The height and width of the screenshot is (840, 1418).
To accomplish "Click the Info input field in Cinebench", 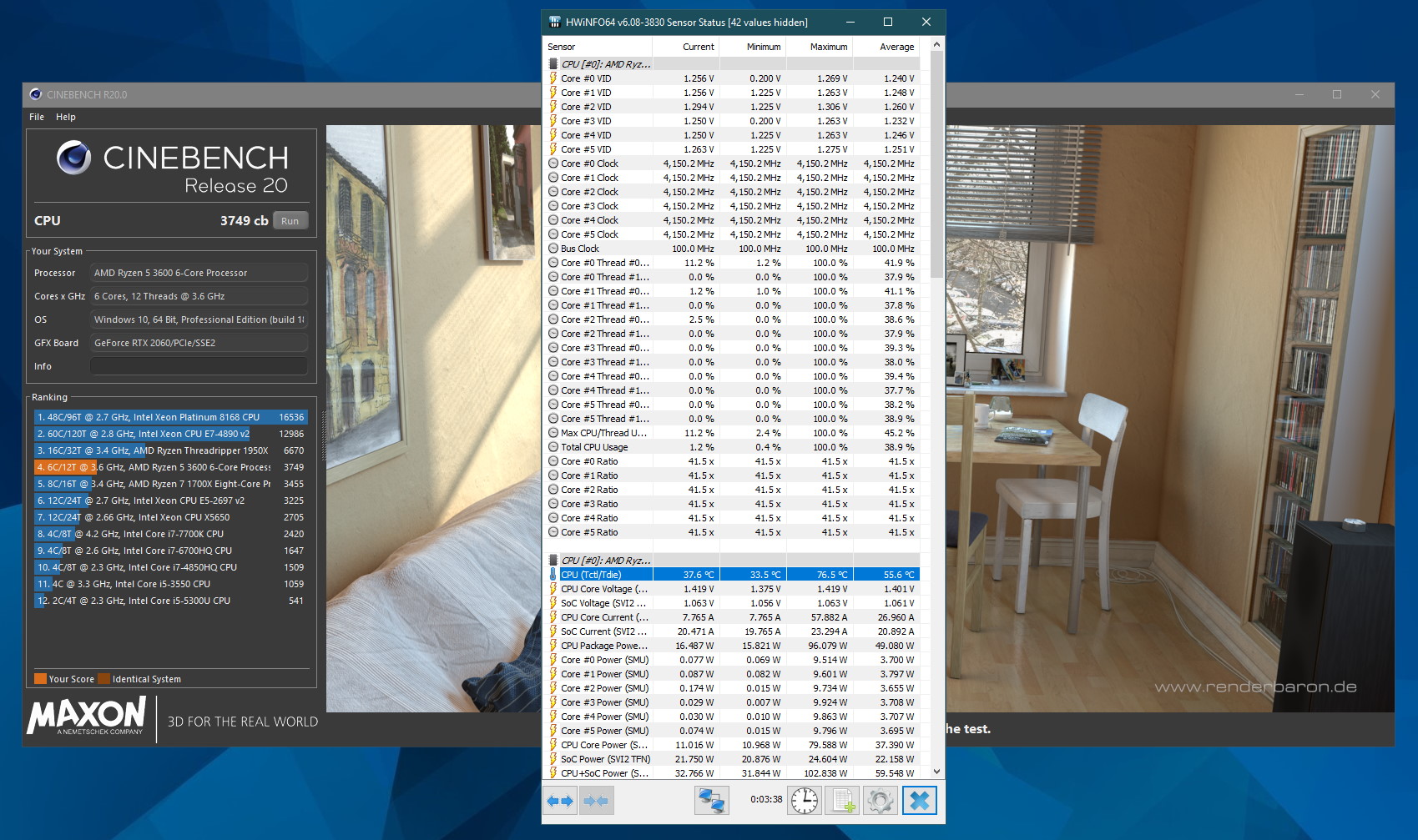I will [199, 366].
